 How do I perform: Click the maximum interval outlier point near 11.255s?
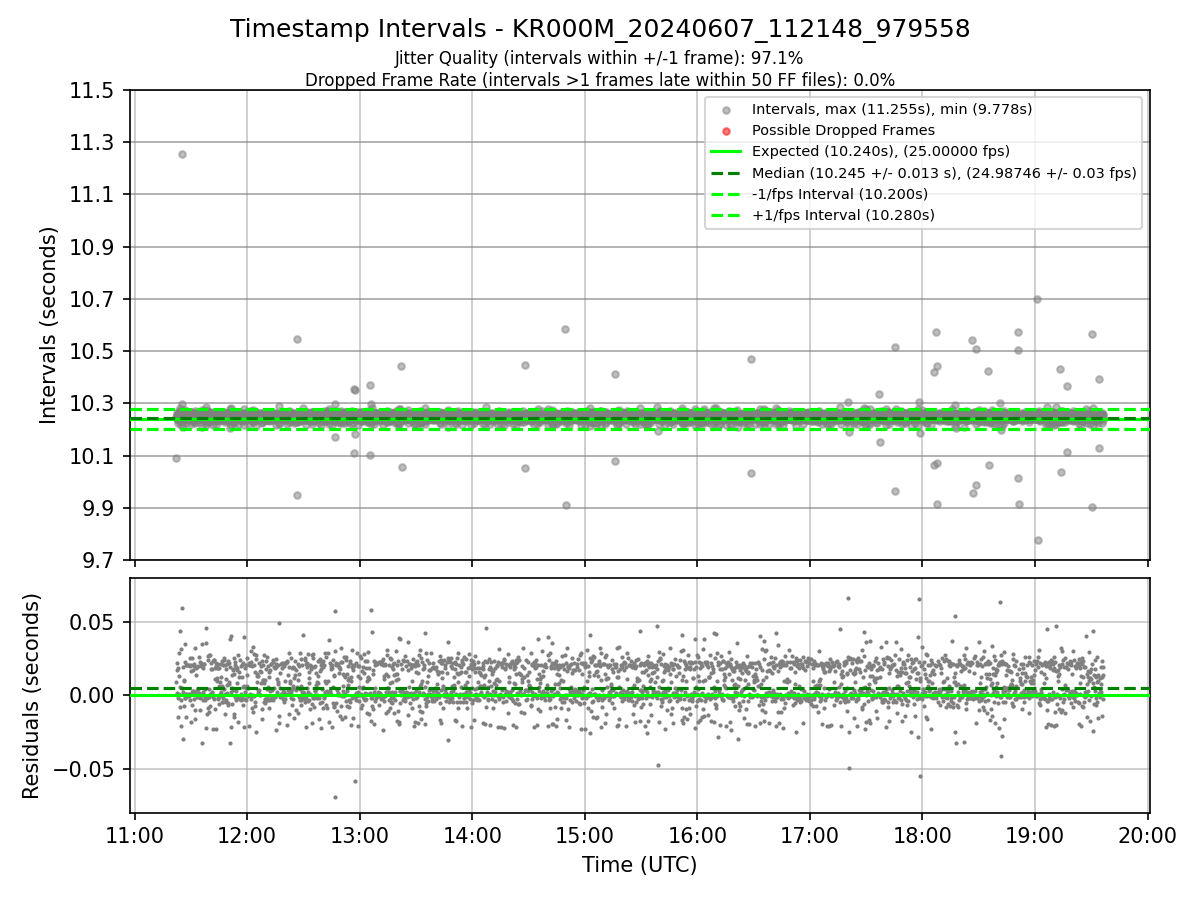(x=182, y=154)
